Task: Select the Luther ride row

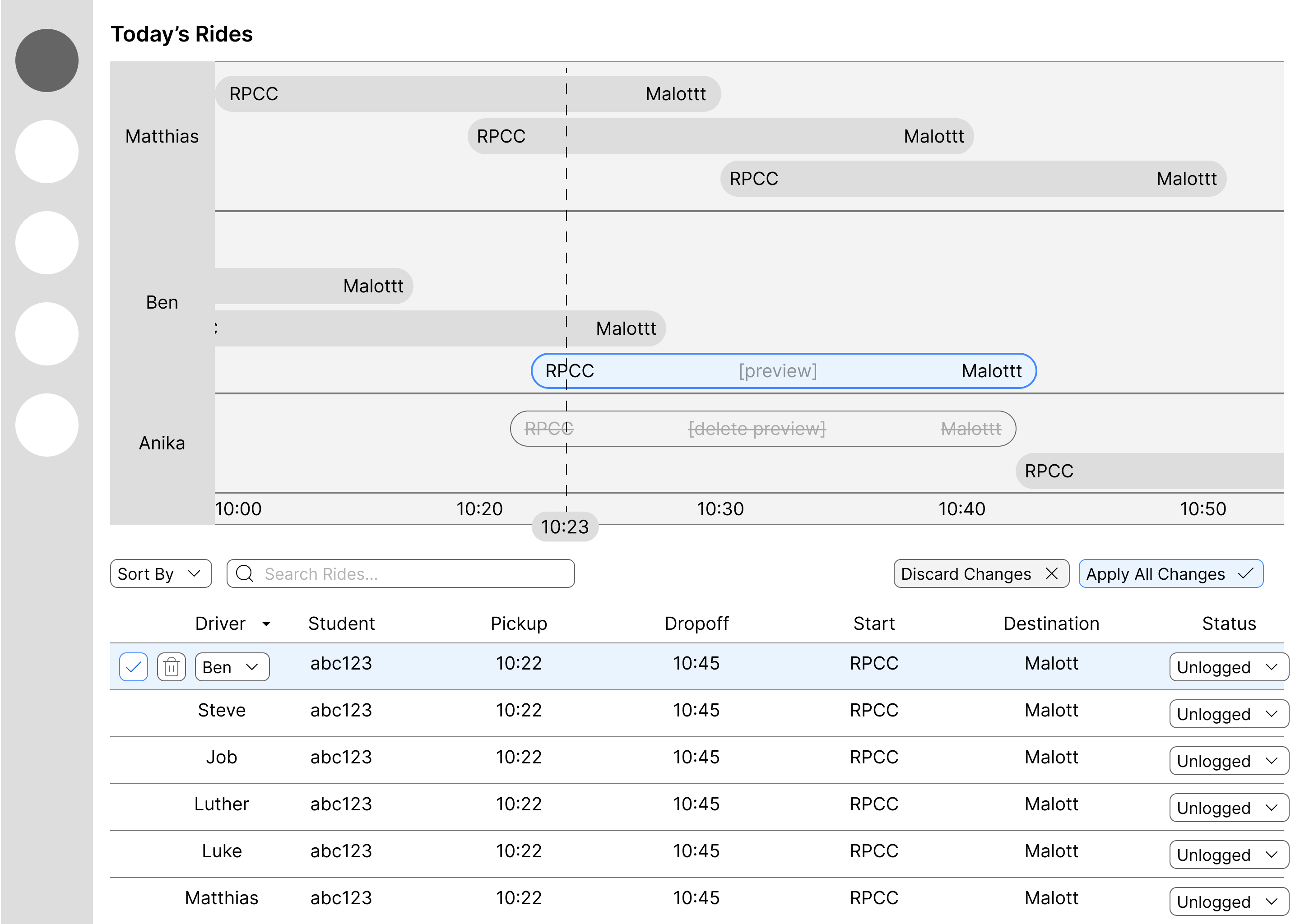Action: (x=696, y=807)
